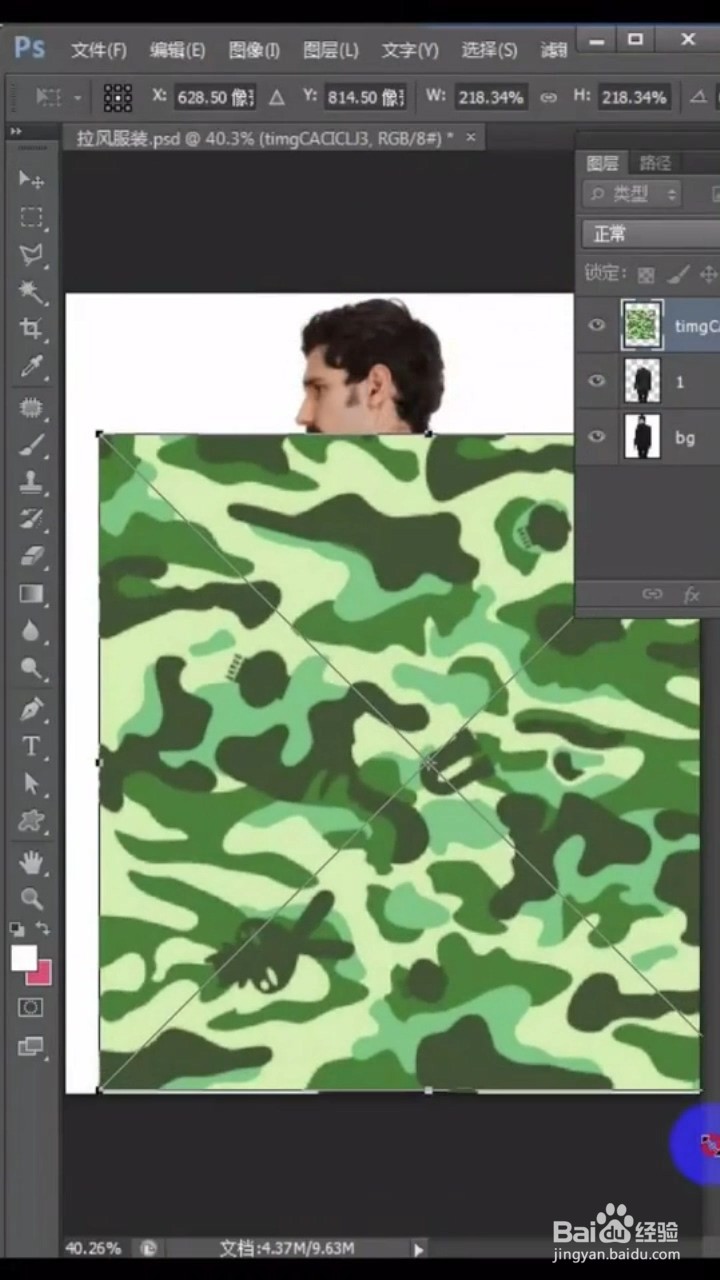Select the Brush tool
The width and height of the screenshot is (720, 1280).
click(x=31, y=445)
